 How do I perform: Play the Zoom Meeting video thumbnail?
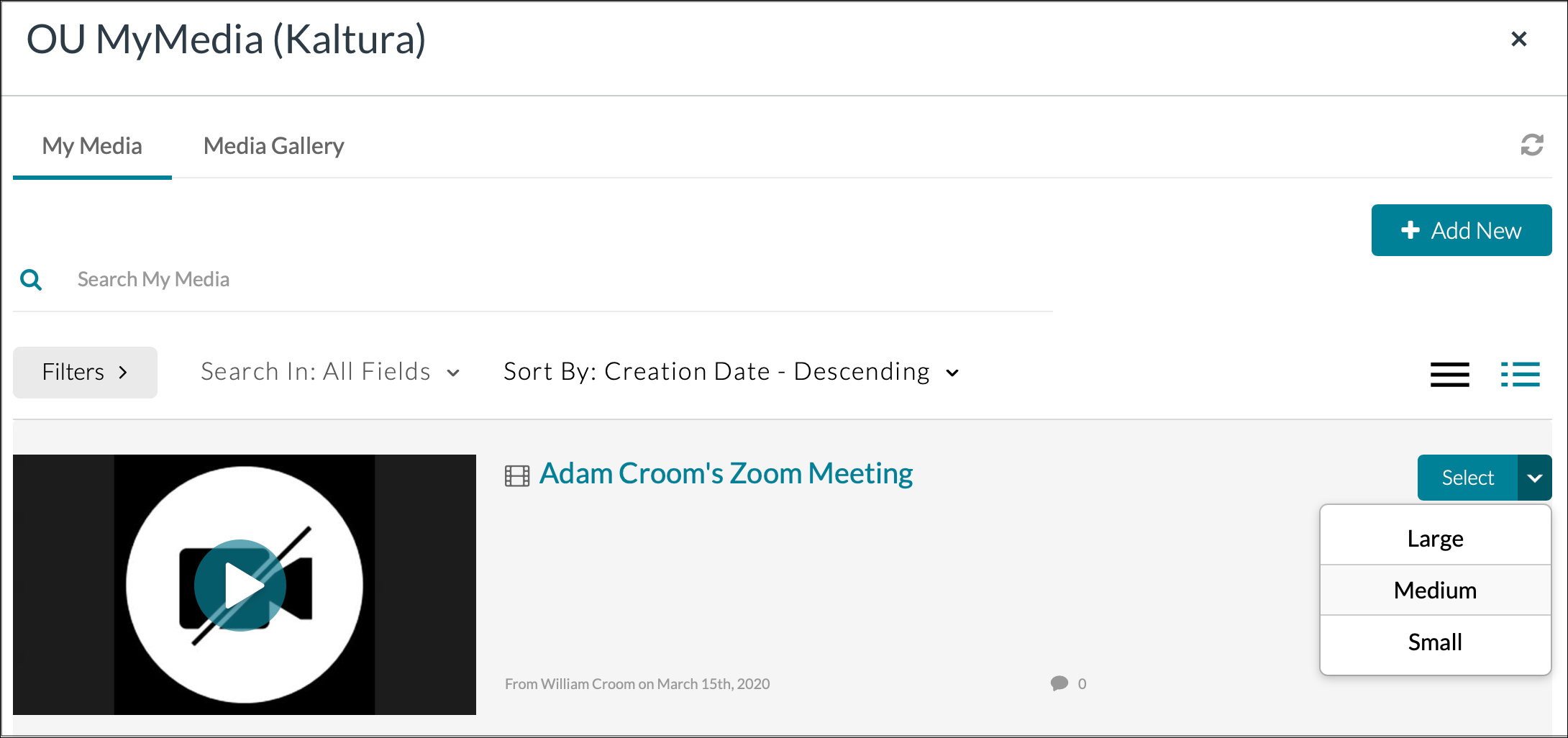coord(240,586)
